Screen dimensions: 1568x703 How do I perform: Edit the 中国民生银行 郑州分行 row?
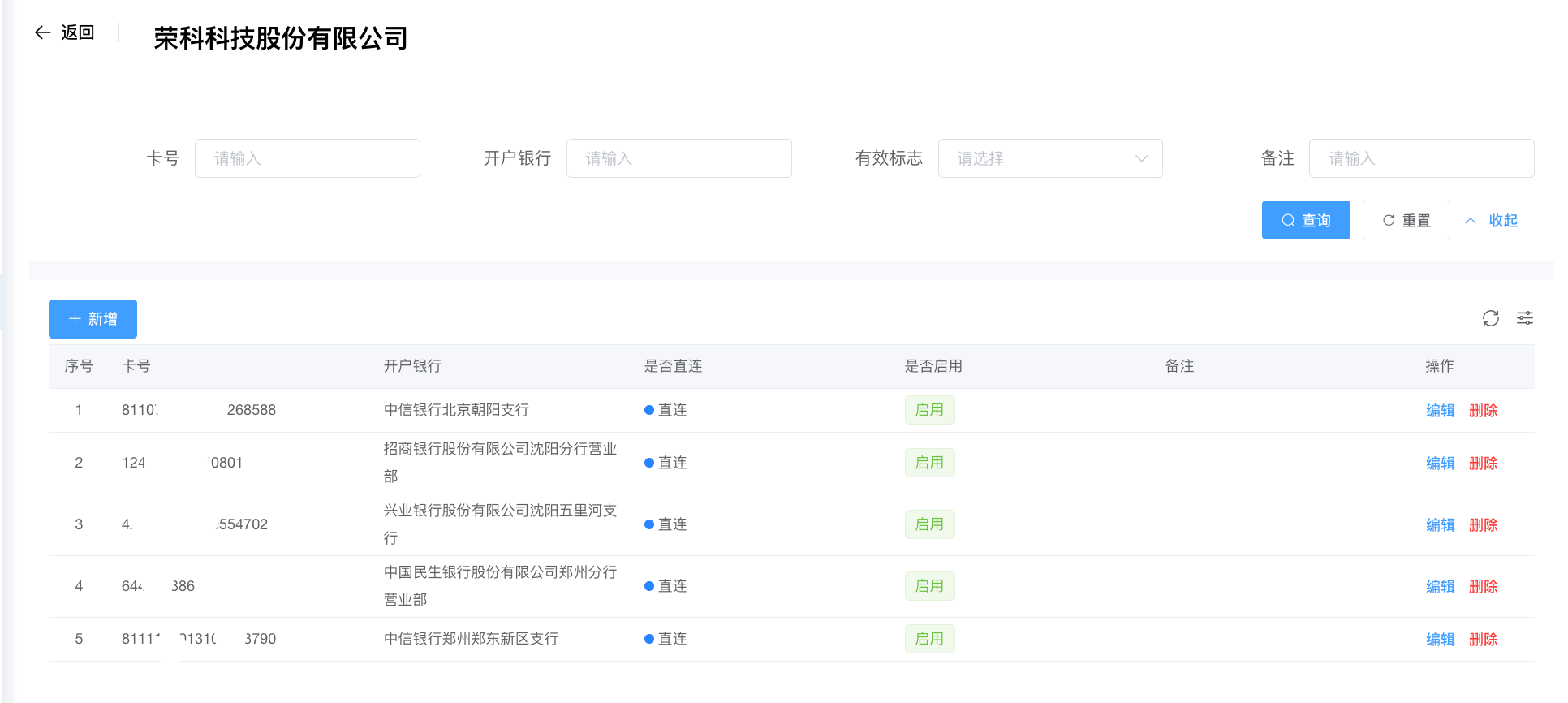[x=1440, y=587]
